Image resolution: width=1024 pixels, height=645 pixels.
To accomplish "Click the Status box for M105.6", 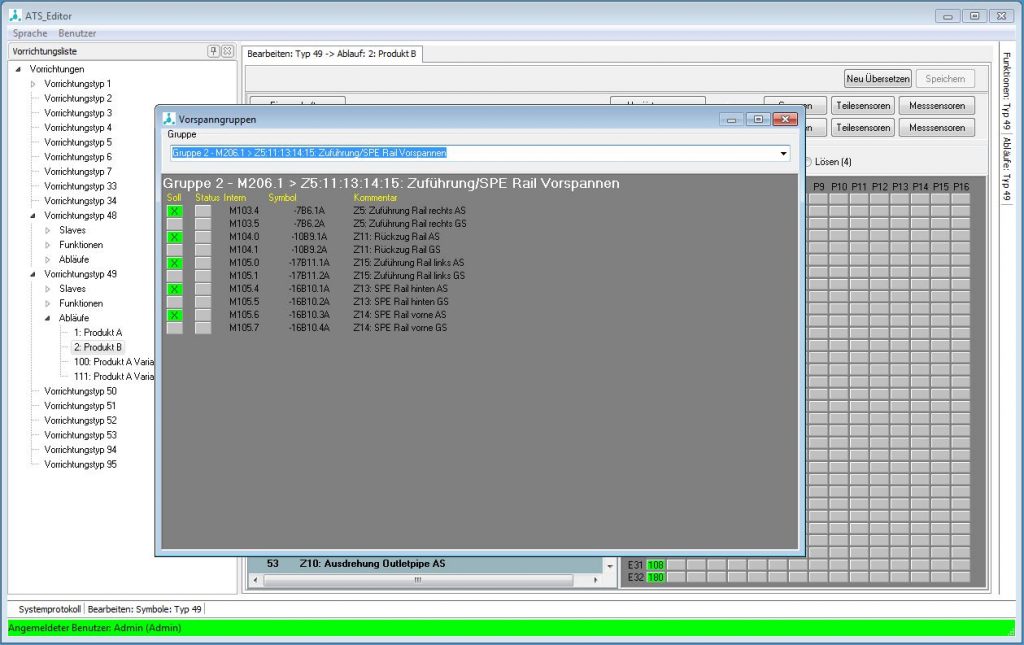I will 203,315.
